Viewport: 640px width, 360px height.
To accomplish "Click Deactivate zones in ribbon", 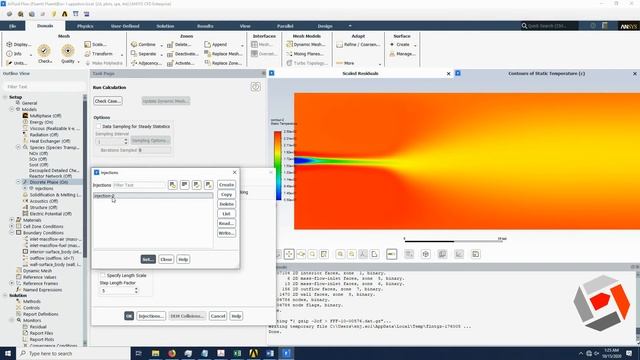I will pos(182,53).
